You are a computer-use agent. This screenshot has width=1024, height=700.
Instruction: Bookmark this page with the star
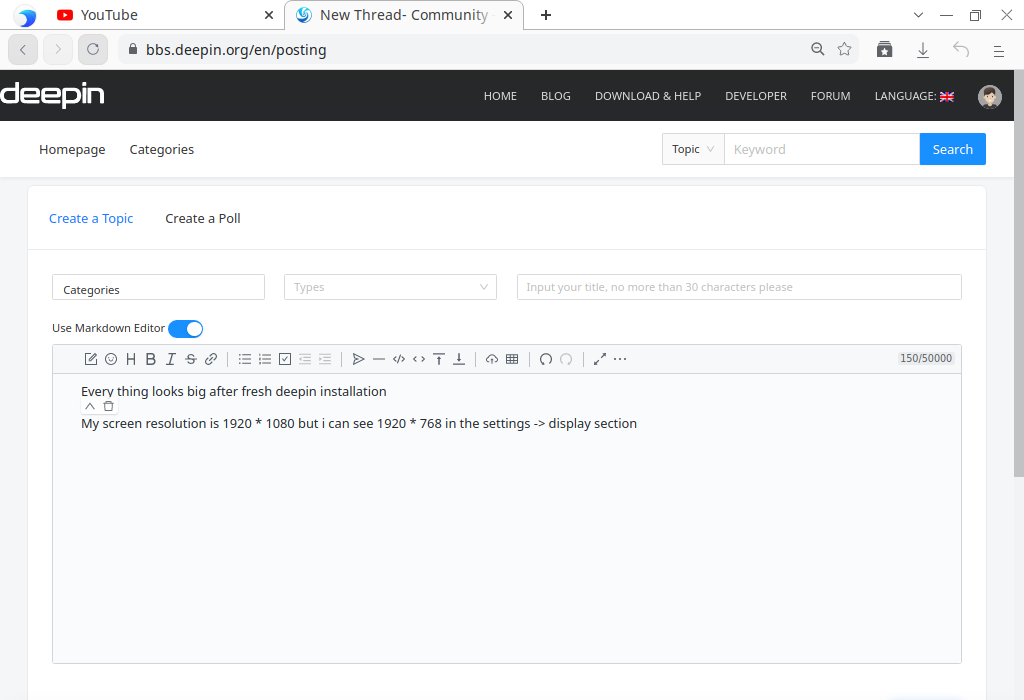[x=844, y=49]
